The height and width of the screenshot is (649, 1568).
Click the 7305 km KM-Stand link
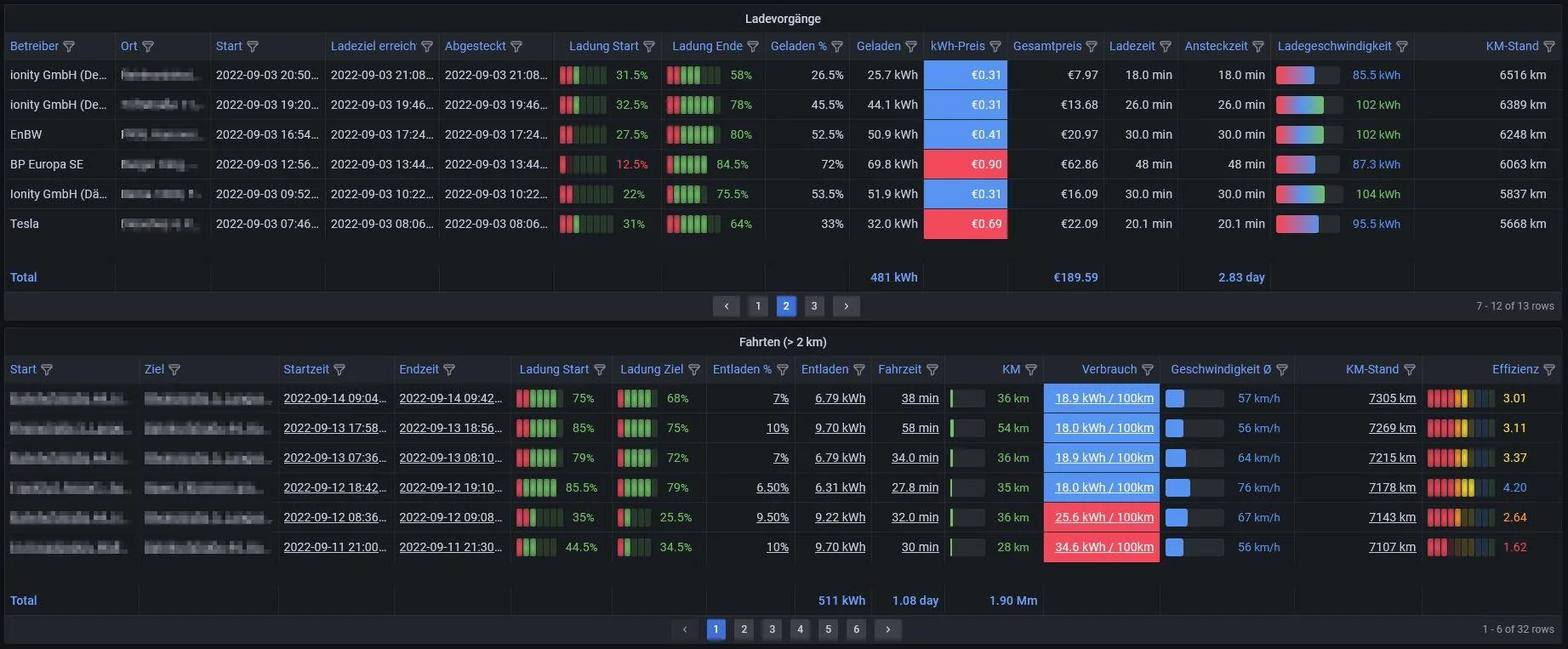(1392, 398)
